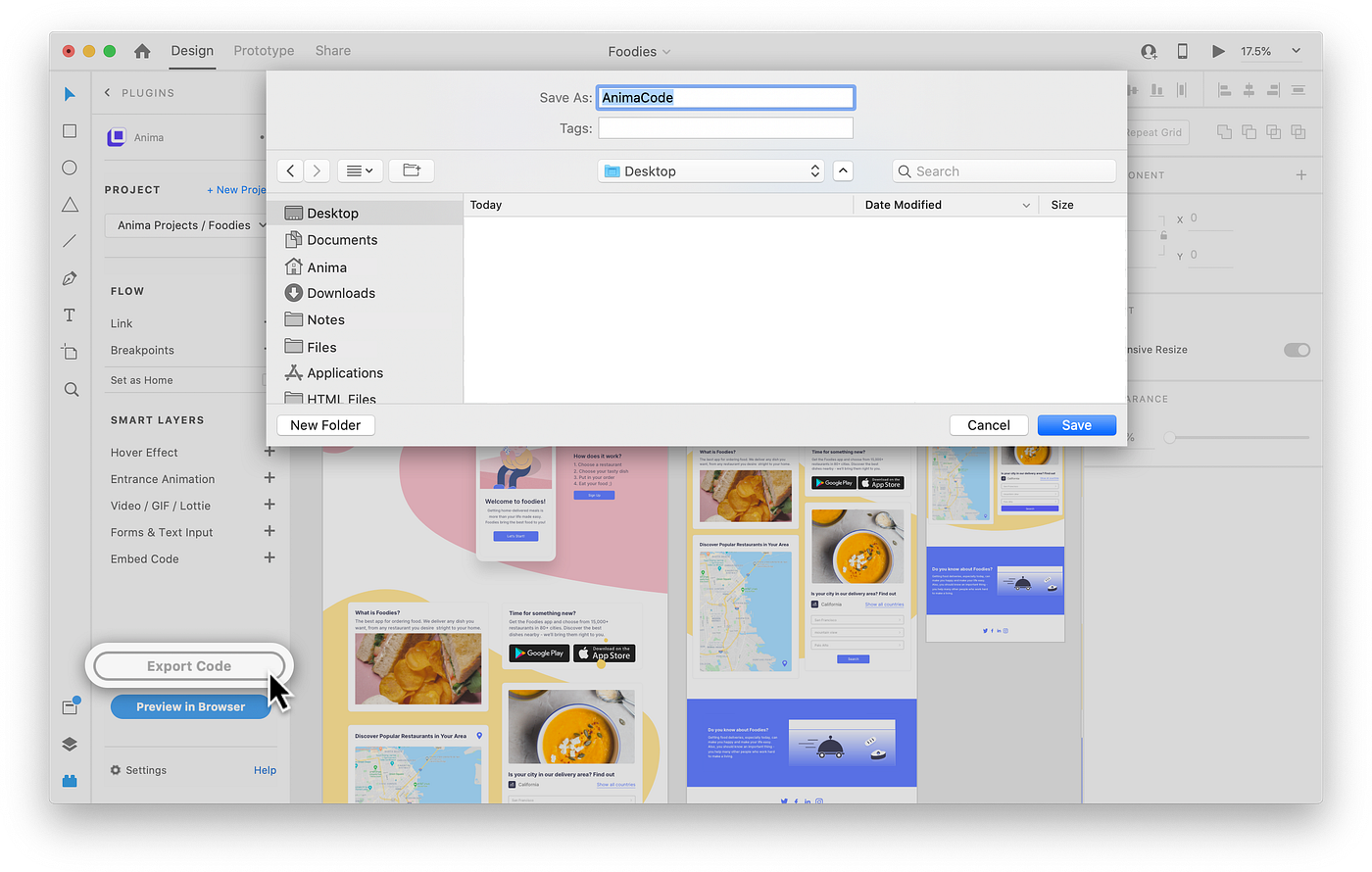
Task: Add an Entrance Animation smart layer
Action: click(x=269, y=478)
